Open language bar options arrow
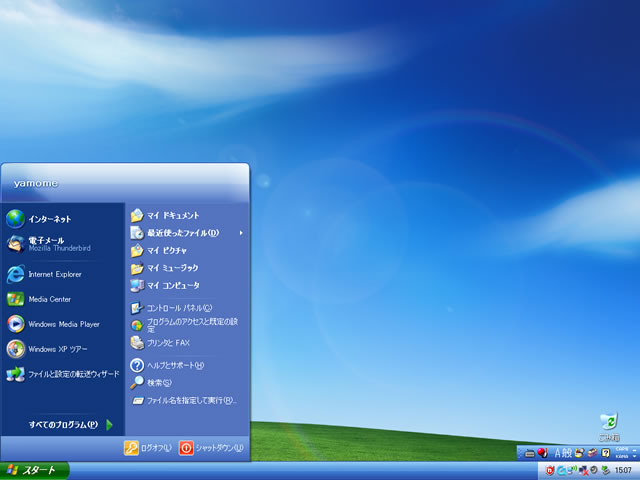 click(x=634, y=456)
